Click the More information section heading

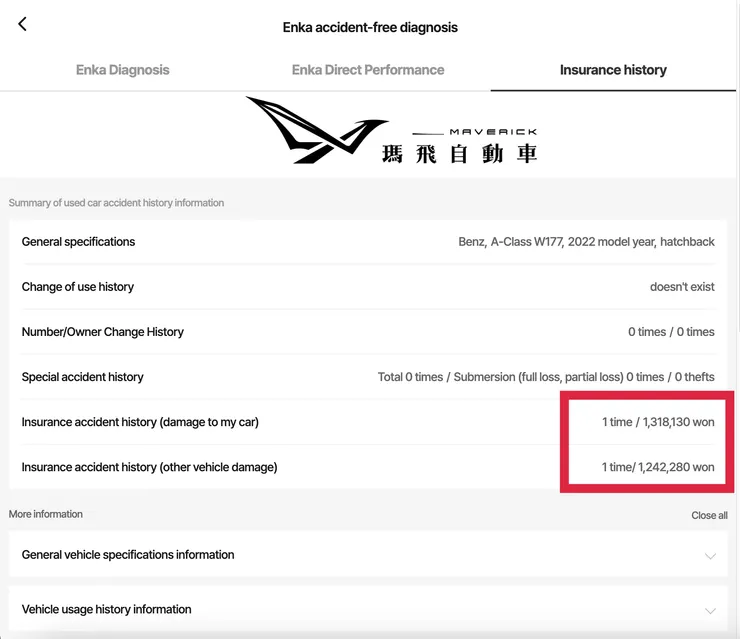coord(46,514)
